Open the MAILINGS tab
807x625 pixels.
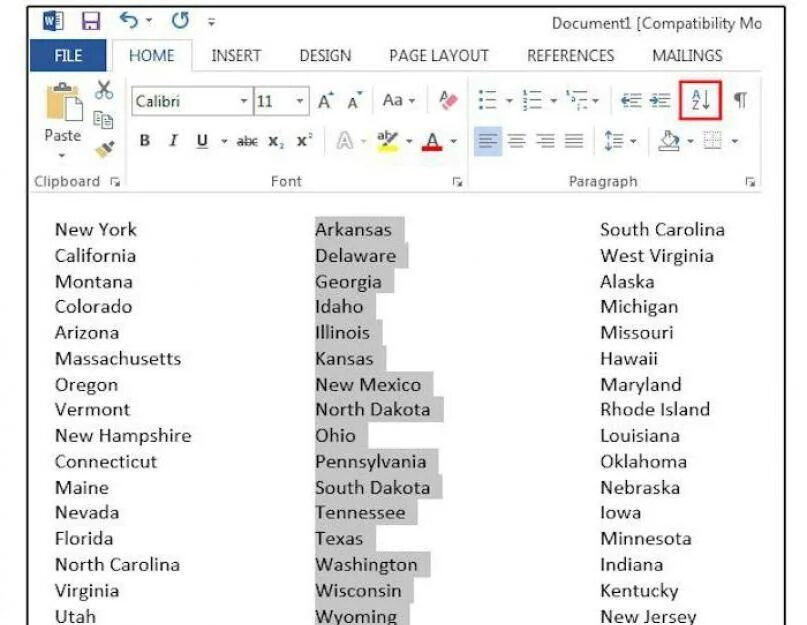point(687,55)
